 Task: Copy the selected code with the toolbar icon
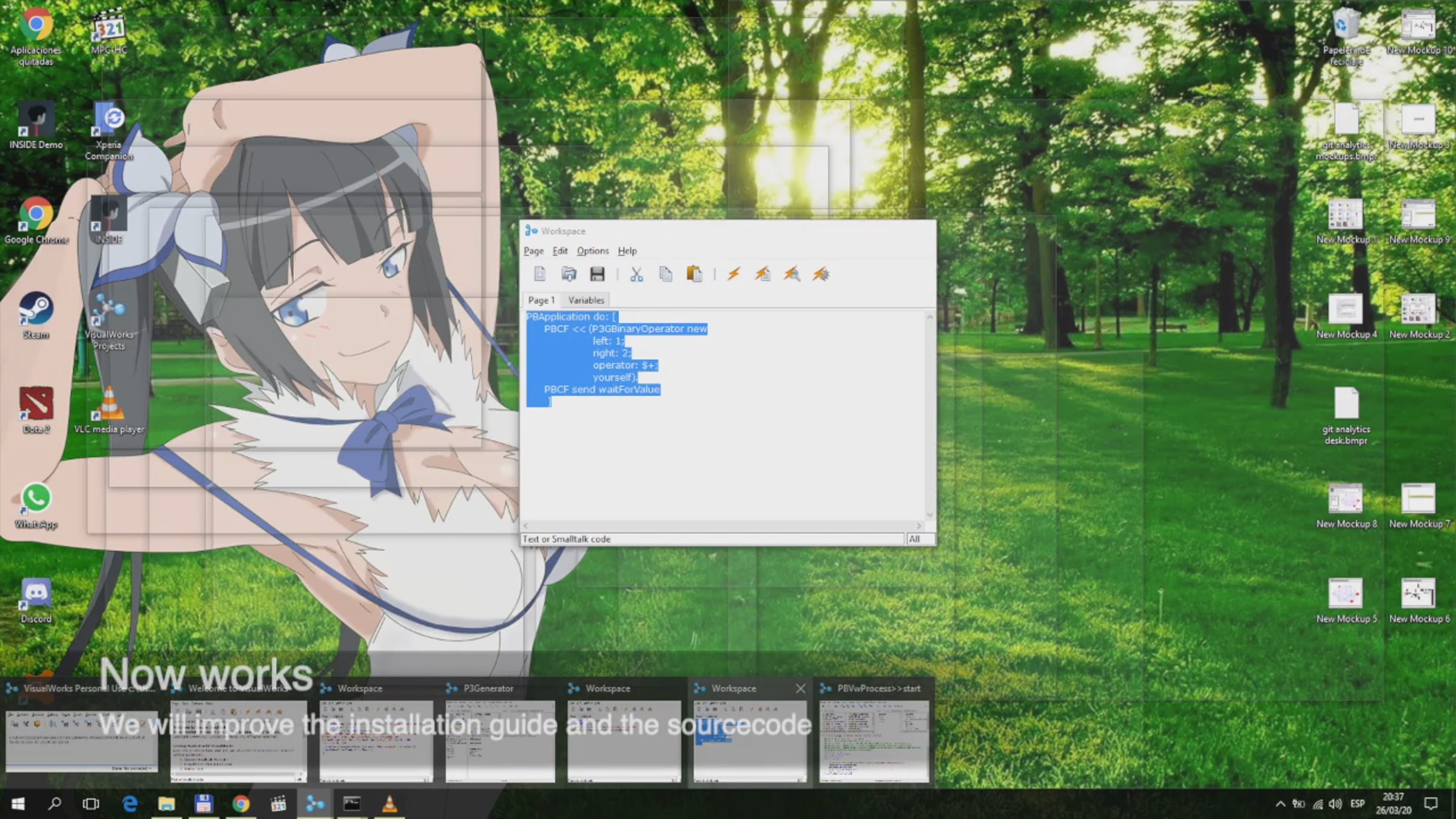666,274
